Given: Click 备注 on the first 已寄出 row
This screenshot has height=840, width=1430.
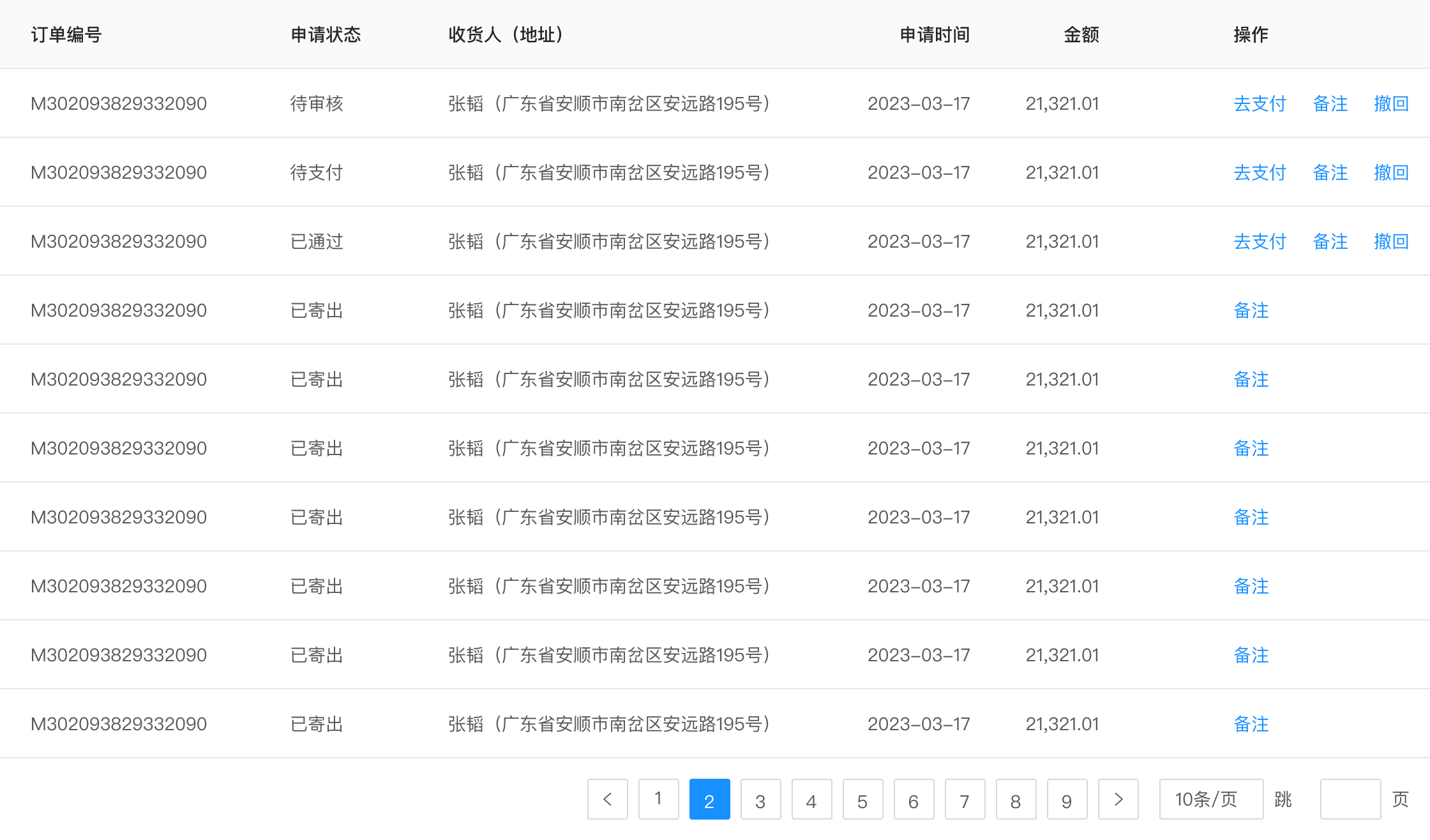Looking at the screenshot, I should coord(1251,310).
